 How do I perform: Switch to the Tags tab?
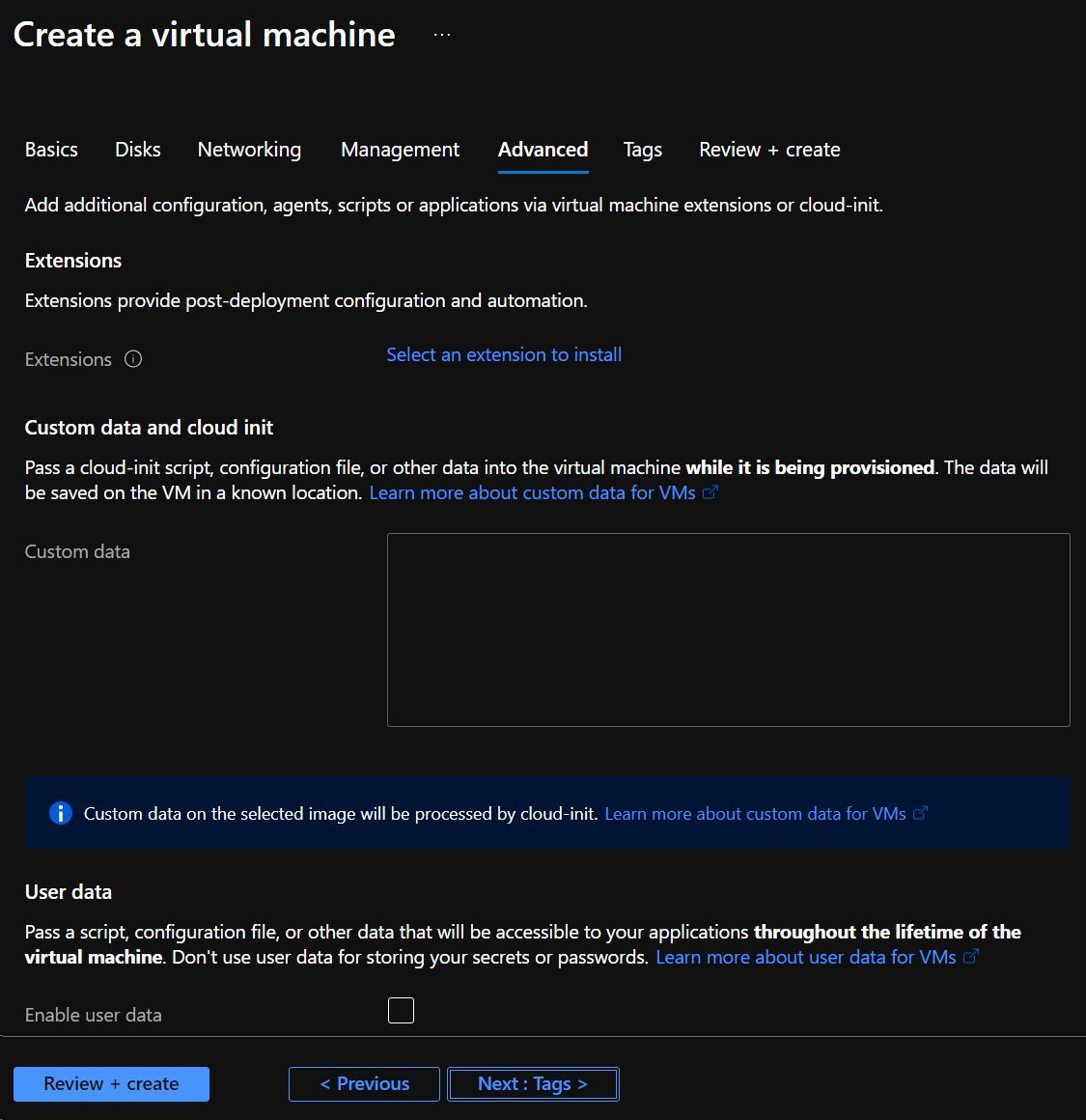(x=642, y=150)
